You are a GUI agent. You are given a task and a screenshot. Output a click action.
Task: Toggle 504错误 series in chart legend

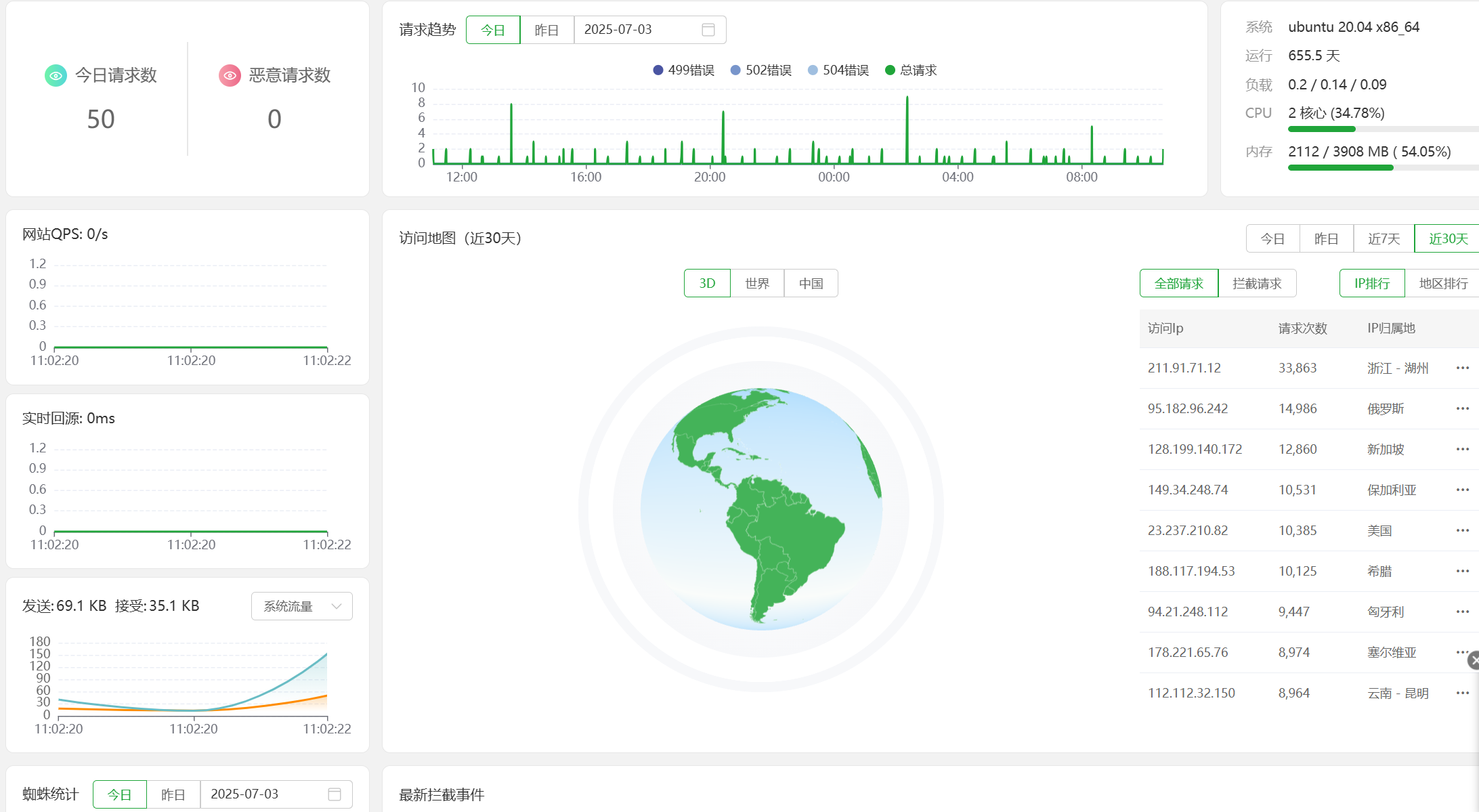pyautogui.click(x=838, y=70)
